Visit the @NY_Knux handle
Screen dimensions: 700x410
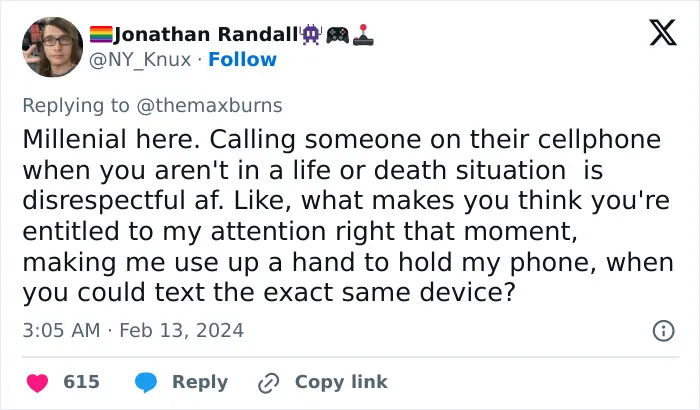click(x=140, y=60)
